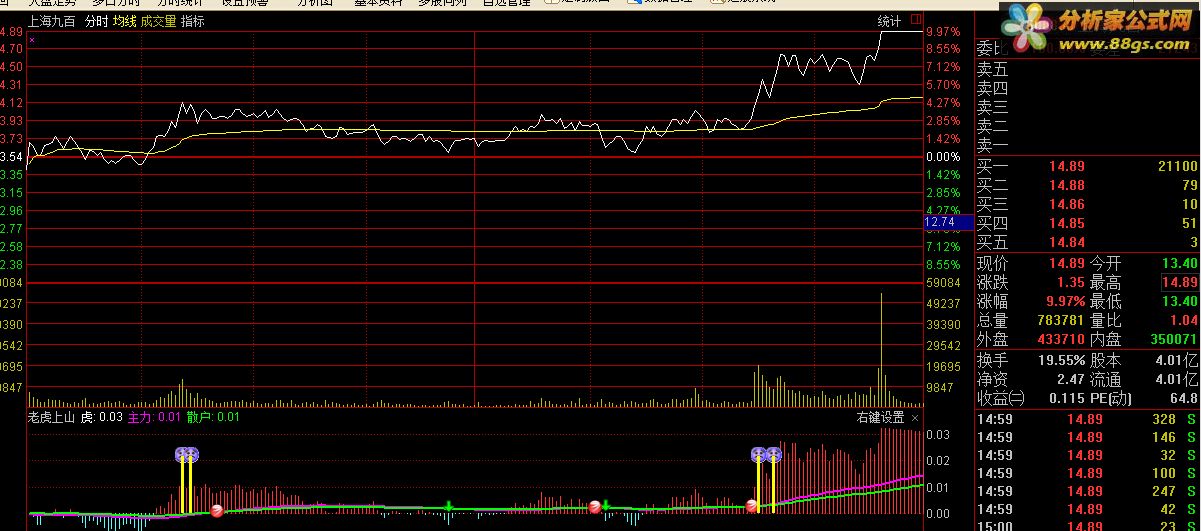
Task: Click the 0.03 indicator scale label
Action: [x=937, y=435]
